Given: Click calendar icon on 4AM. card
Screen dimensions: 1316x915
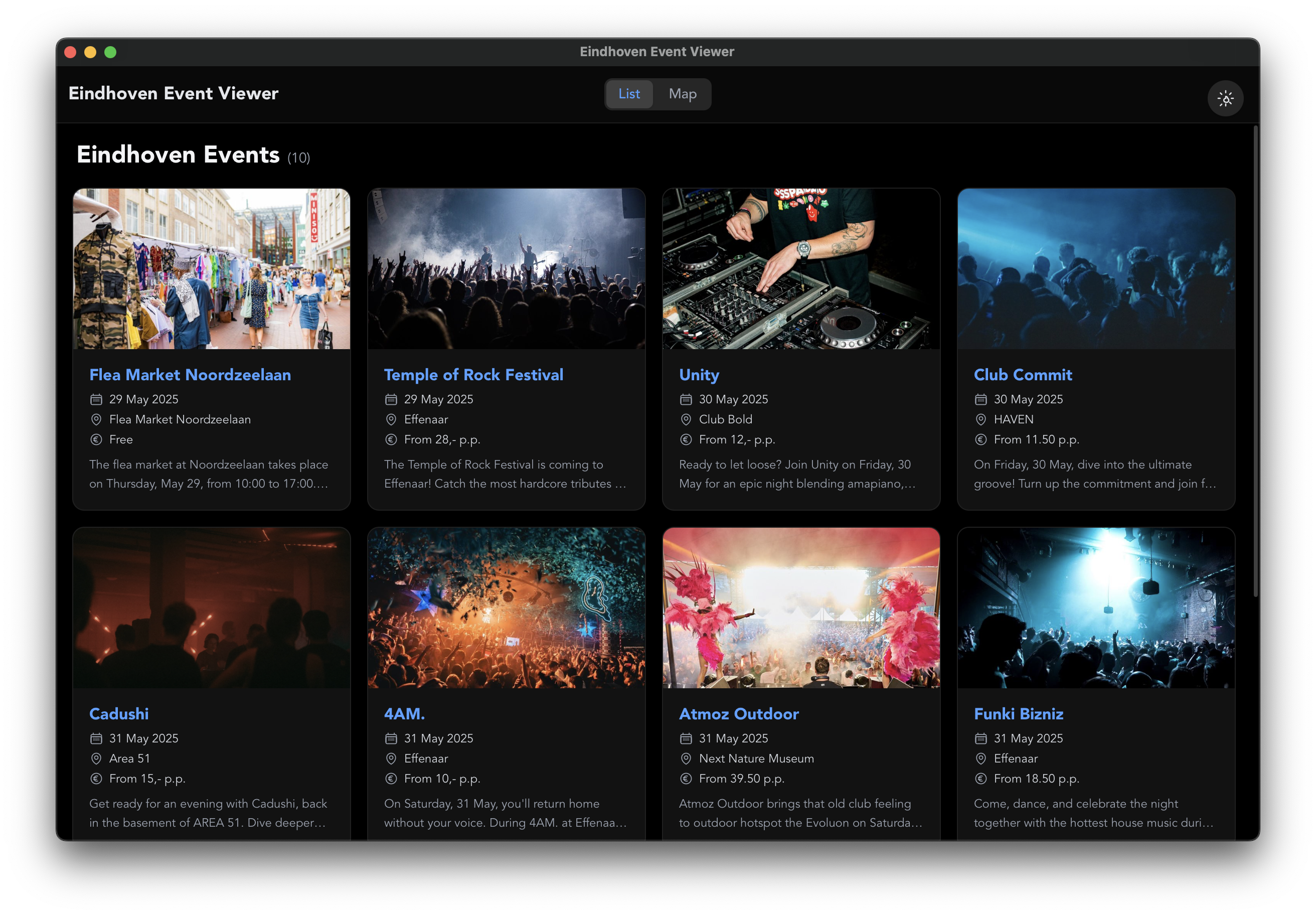Looking at the screenshot, I should pos(391,738).
